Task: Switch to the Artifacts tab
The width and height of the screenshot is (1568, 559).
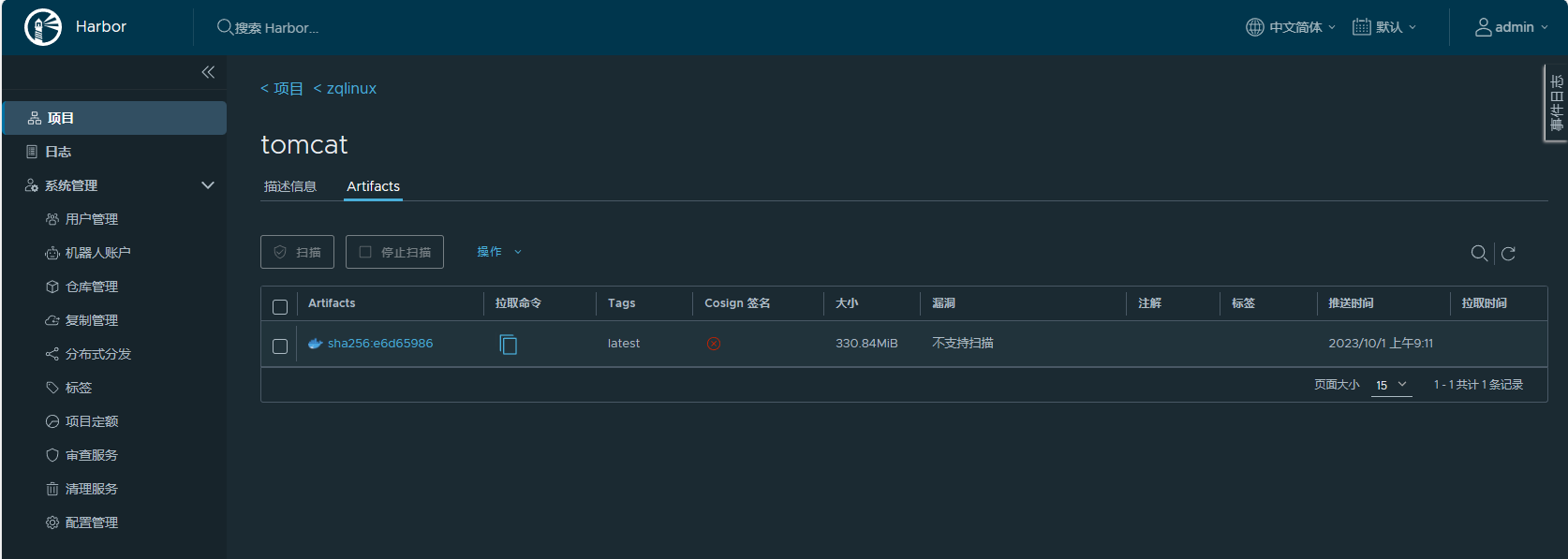Action: click(373, 186)
